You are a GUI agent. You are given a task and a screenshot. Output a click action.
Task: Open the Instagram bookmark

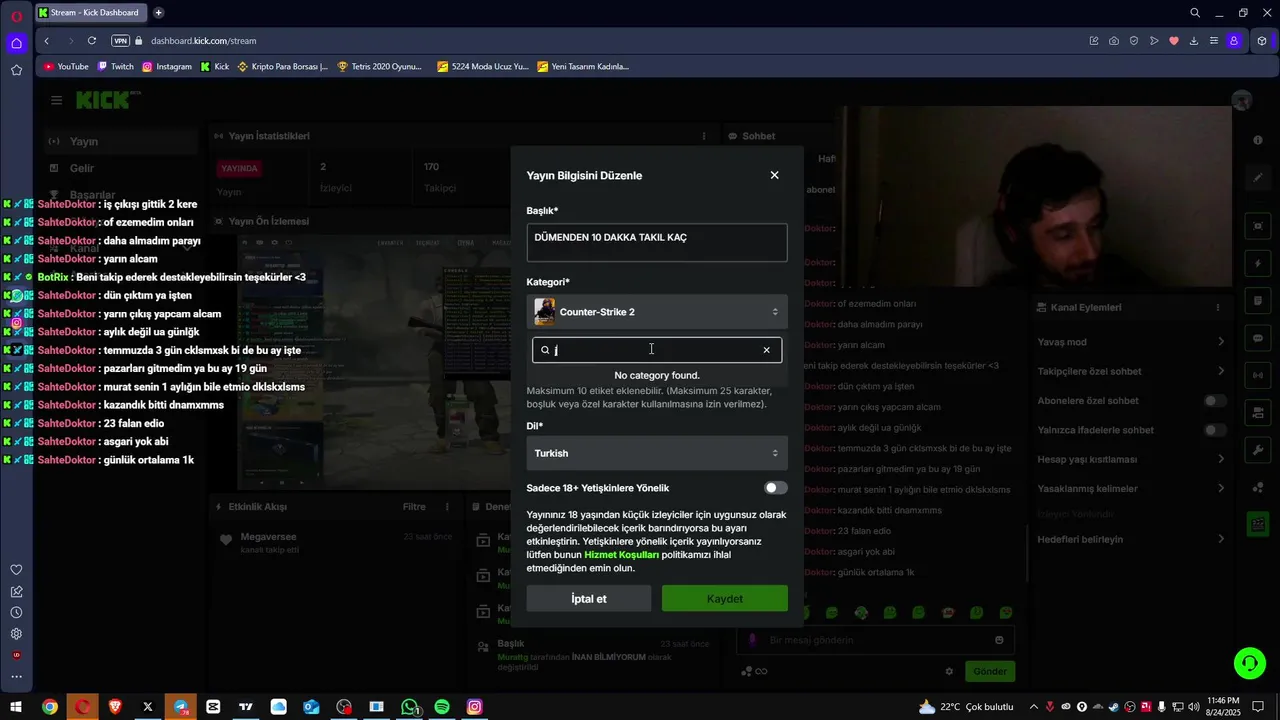pos(167,67)
